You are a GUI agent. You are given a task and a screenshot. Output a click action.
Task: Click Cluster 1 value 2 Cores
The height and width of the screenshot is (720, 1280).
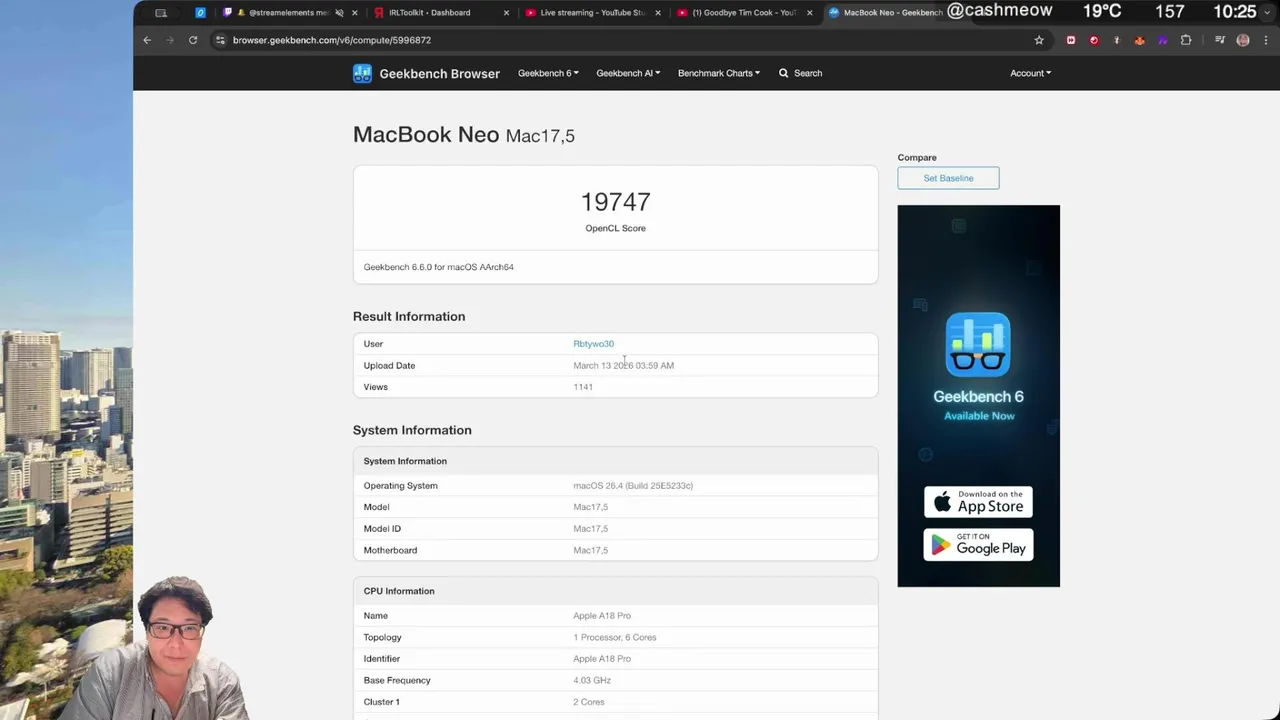(589, 702)
